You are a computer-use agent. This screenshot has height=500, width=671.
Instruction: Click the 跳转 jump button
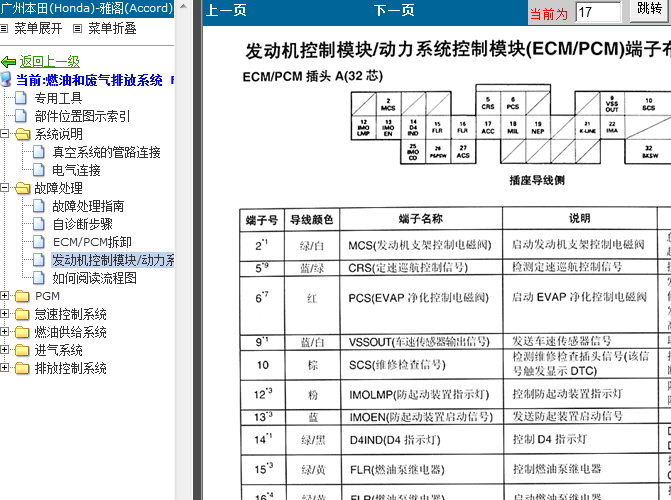pyautogui.click(x=649, y=9)
